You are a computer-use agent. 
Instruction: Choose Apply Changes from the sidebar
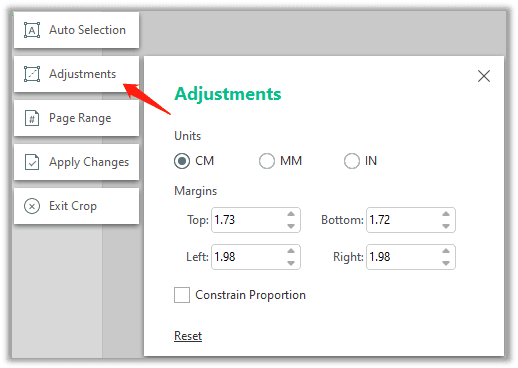[x=76, y=162]
